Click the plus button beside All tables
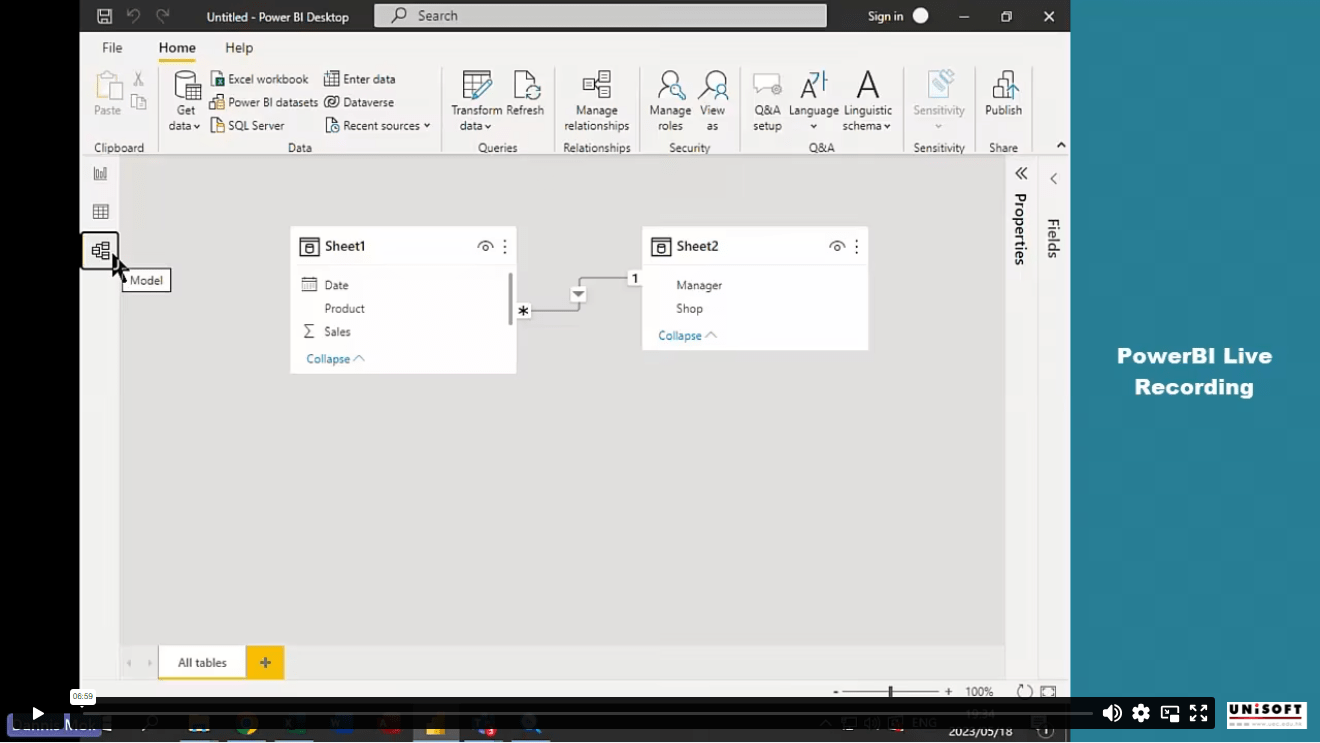The height and width of the screenshot is (743, 1320). pyautogui.click(x=264, y=662)
